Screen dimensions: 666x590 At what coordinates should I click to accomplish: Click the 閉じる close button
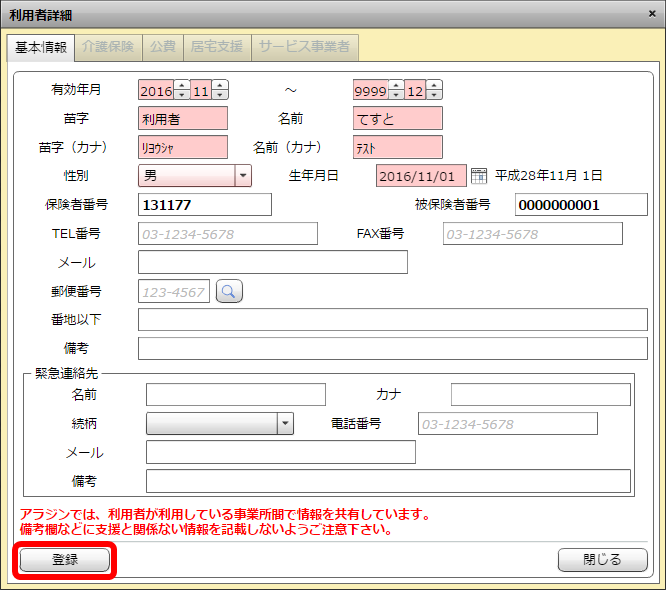(x=602, y=560)
